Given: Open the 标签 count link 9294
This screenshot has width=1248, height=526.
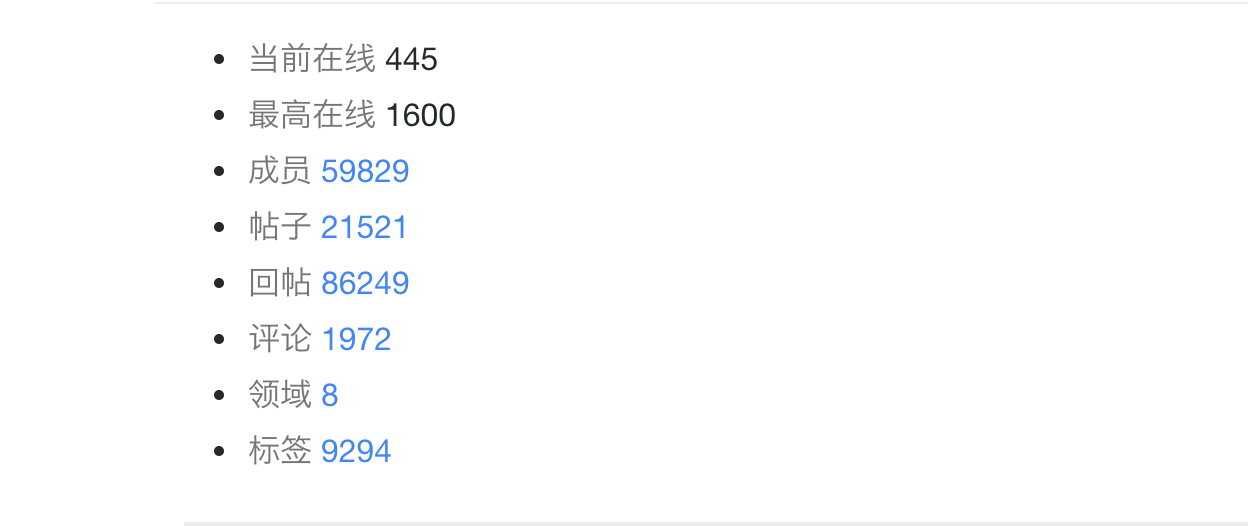Looking at the screenshot, I should 356,451.
